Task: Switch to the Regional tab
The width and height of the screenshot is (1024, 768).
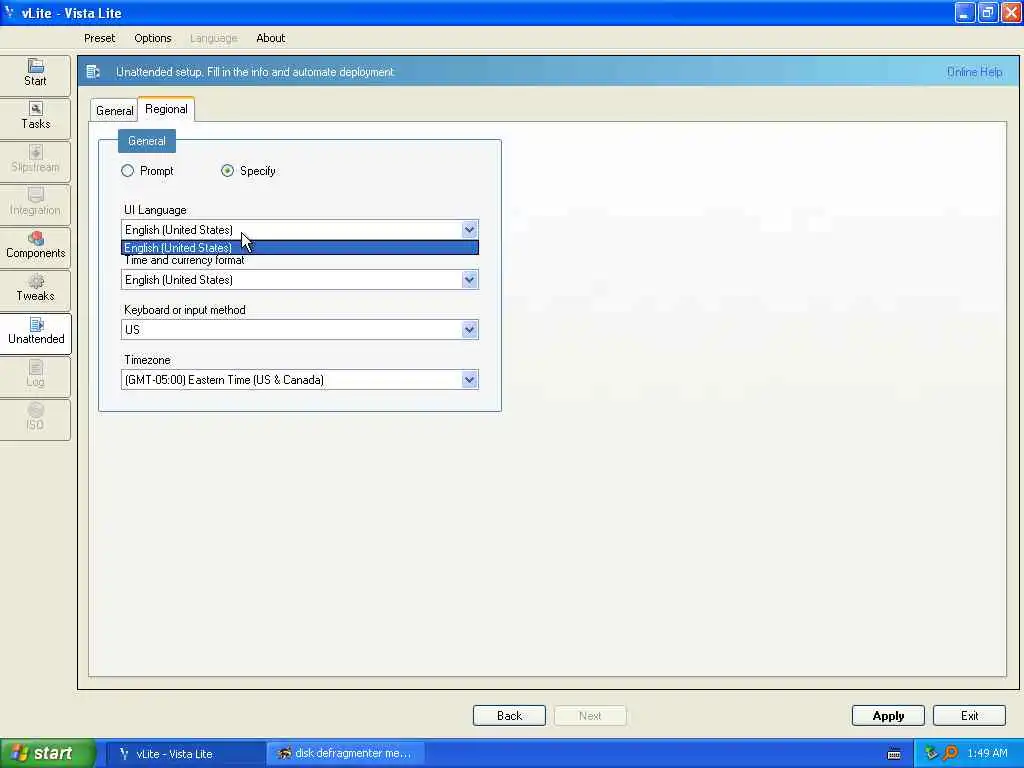Action: (x=166, y=109)
